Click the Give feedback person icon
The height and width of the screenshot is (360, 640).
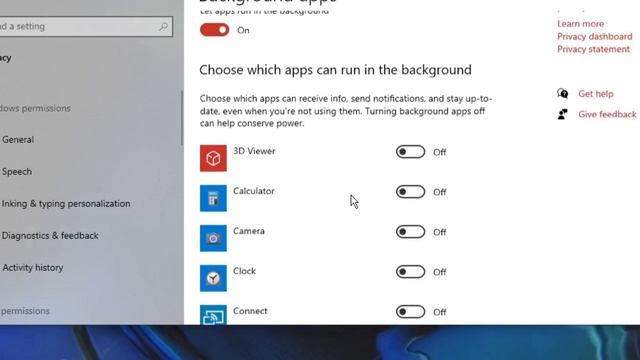pos(562,114)
